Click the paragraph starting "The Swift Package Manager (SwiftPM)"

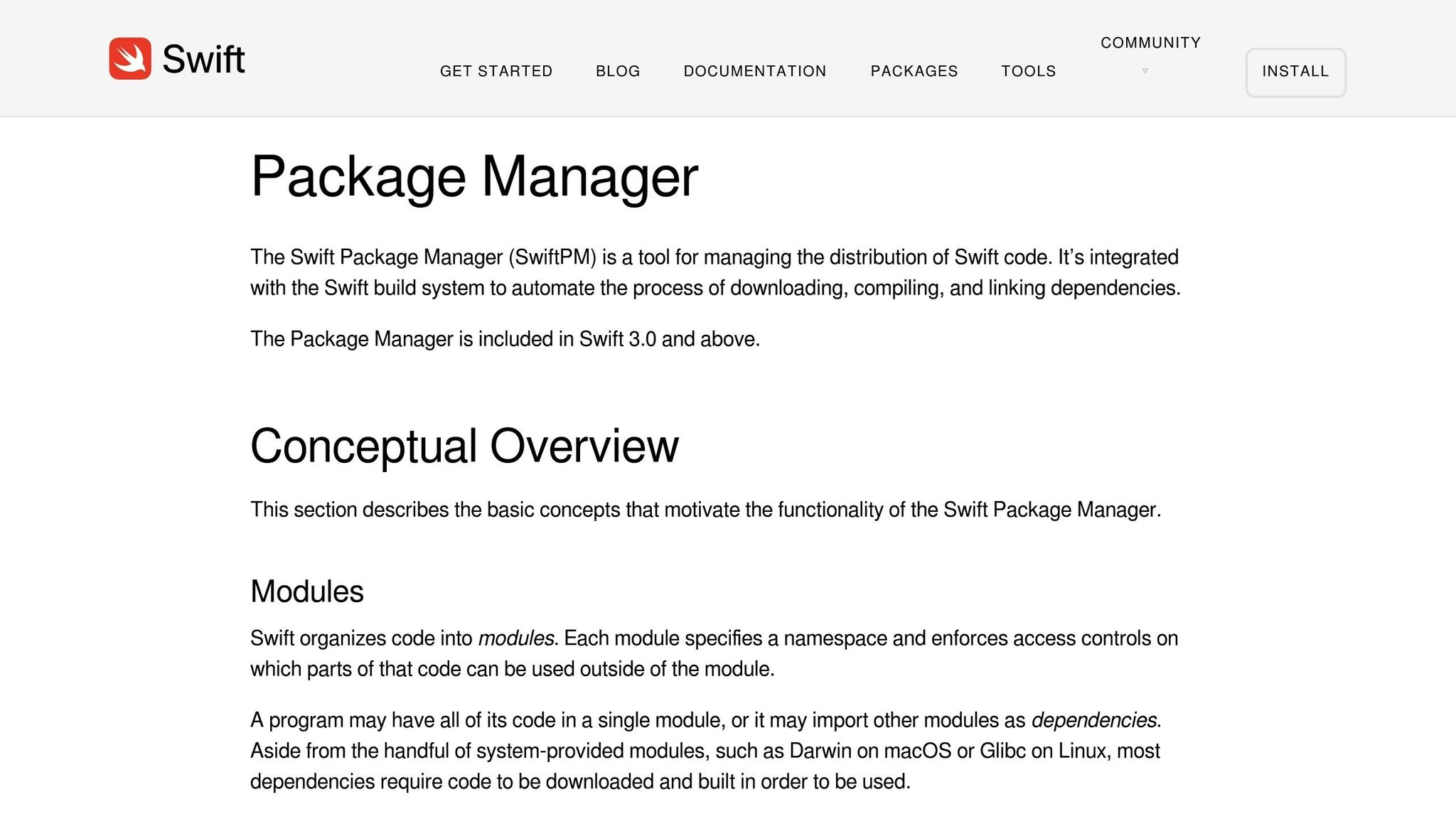click(715, 272)
